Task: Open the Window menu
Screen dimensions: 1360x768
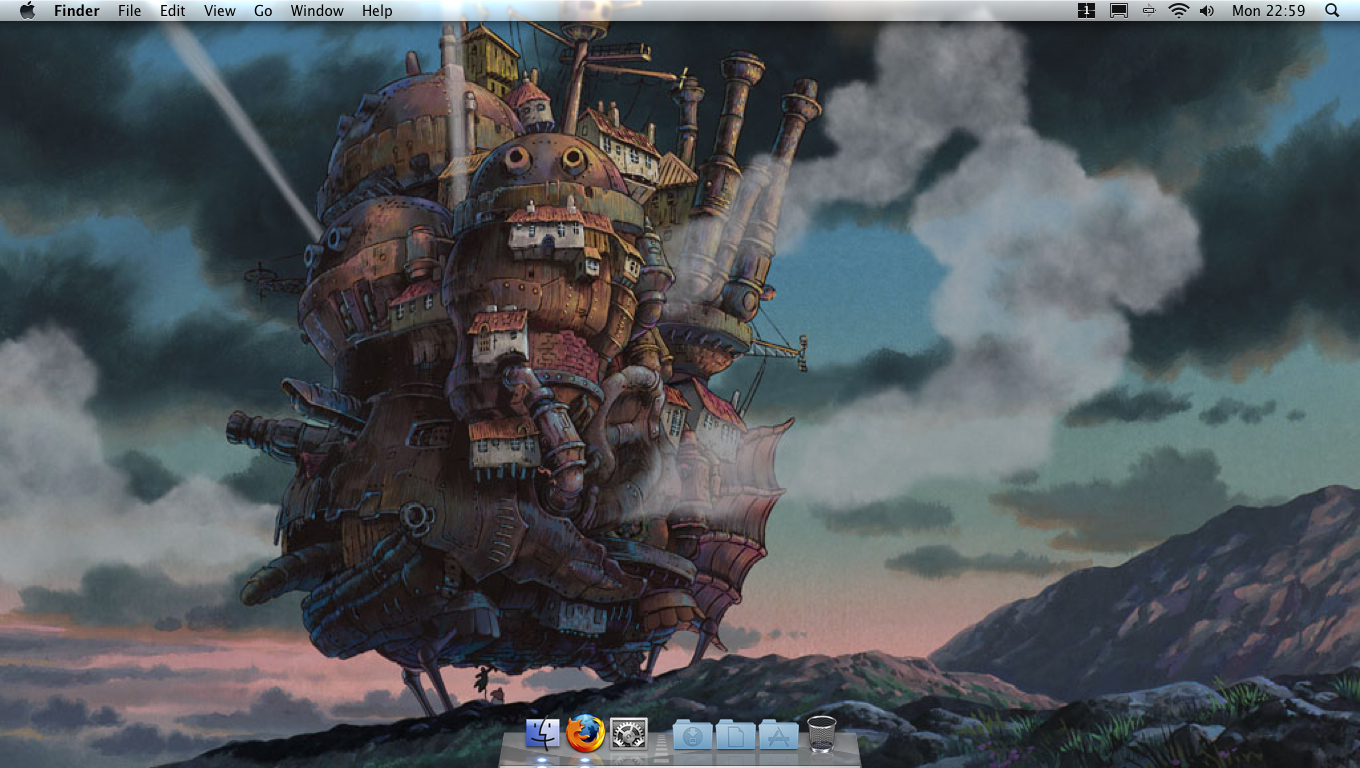Action: (317, 11)
